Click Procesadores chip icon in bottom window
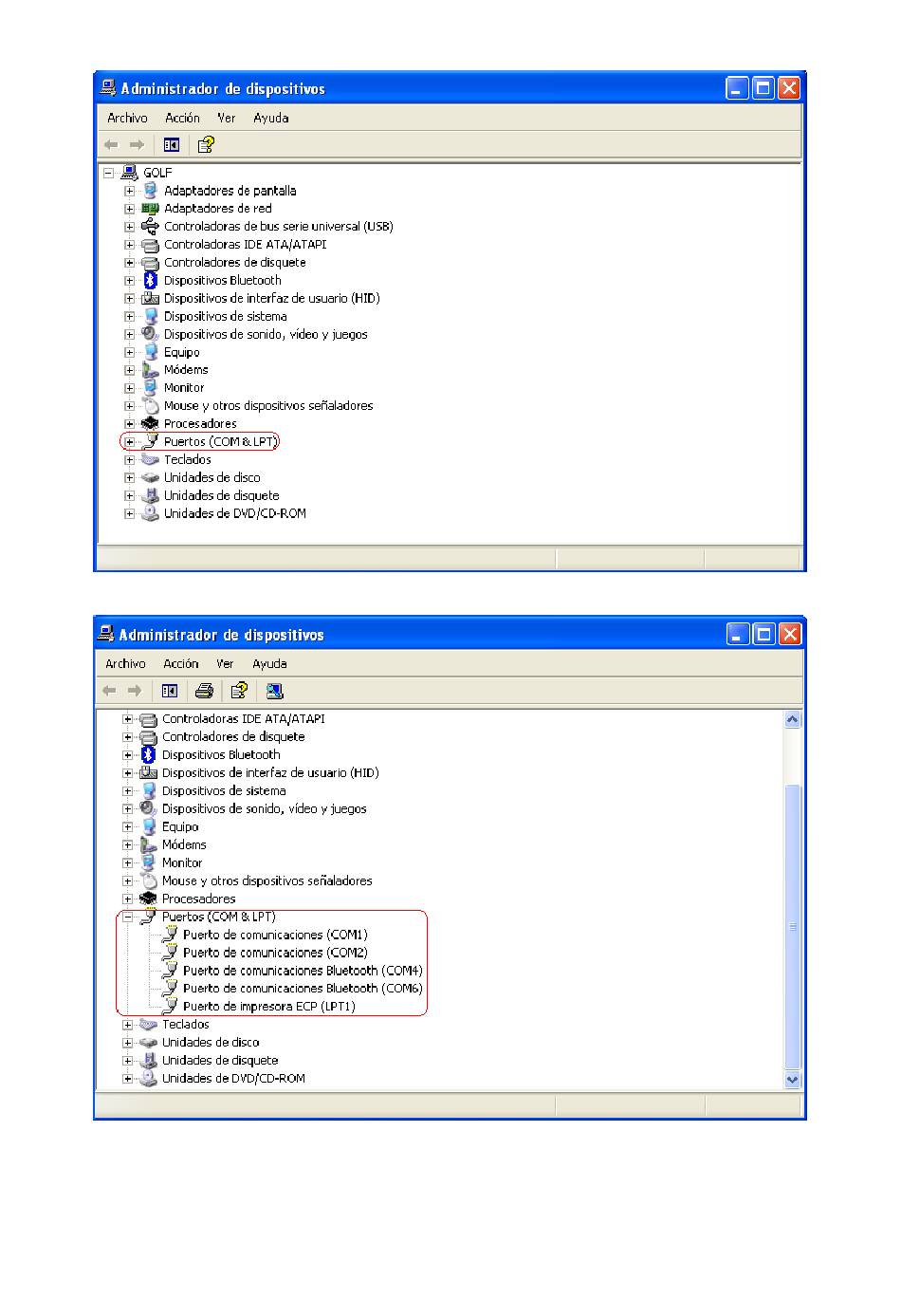Image resolution: width=901 pixels, height=1316 pixels. pos(148,899)
